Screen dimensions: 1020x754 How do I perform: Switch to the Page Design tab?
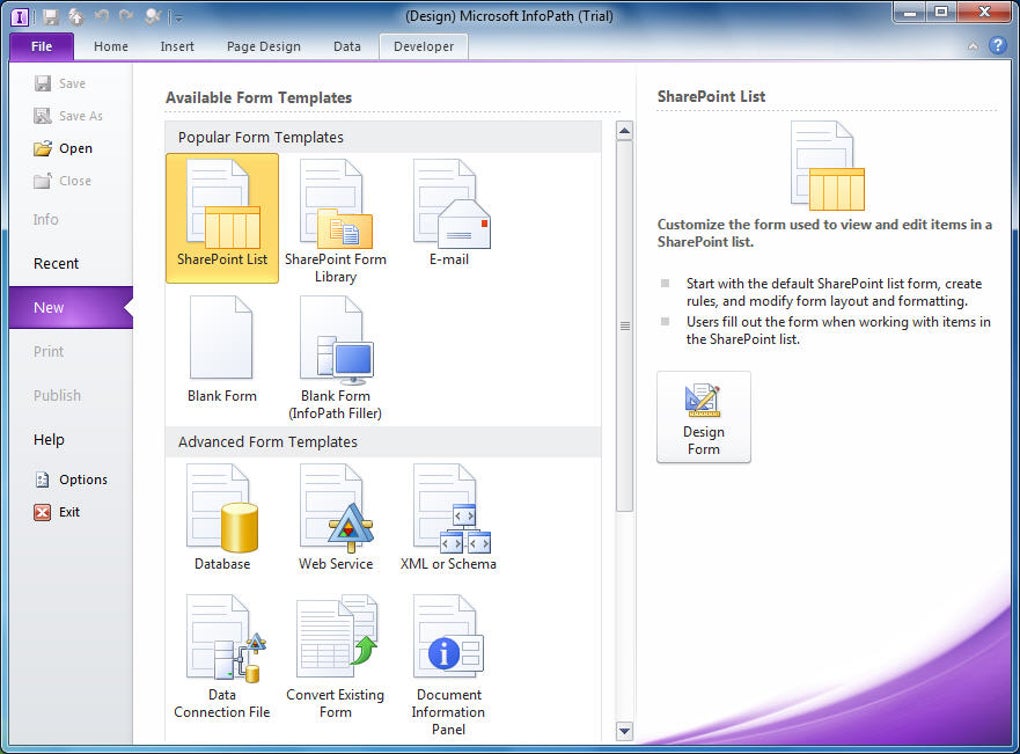tap(263, 46)
